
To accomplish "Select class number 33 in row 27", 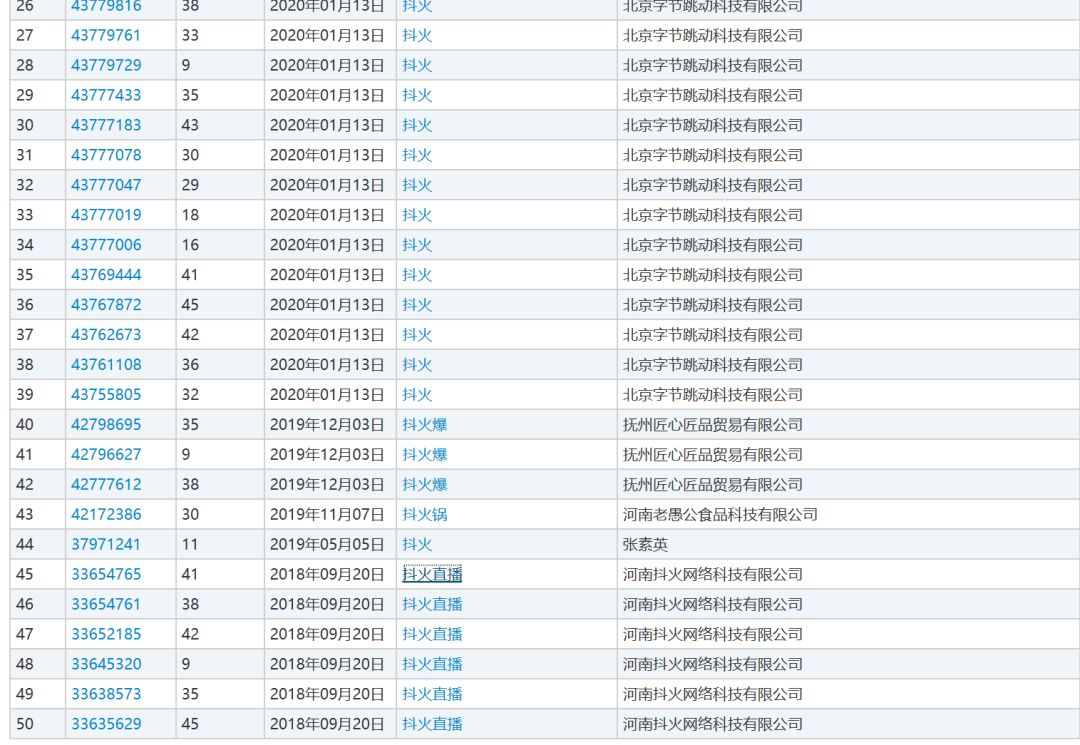I will 220,35.
